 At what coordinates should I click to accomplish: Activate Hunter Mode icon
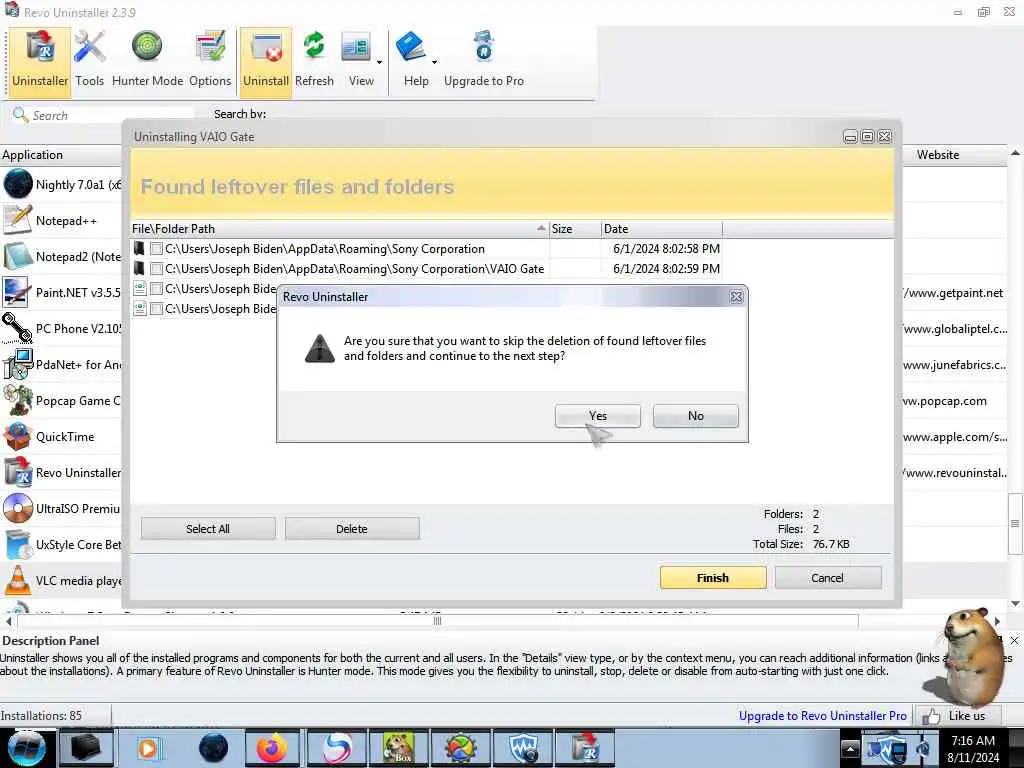[x=147, y=61]
